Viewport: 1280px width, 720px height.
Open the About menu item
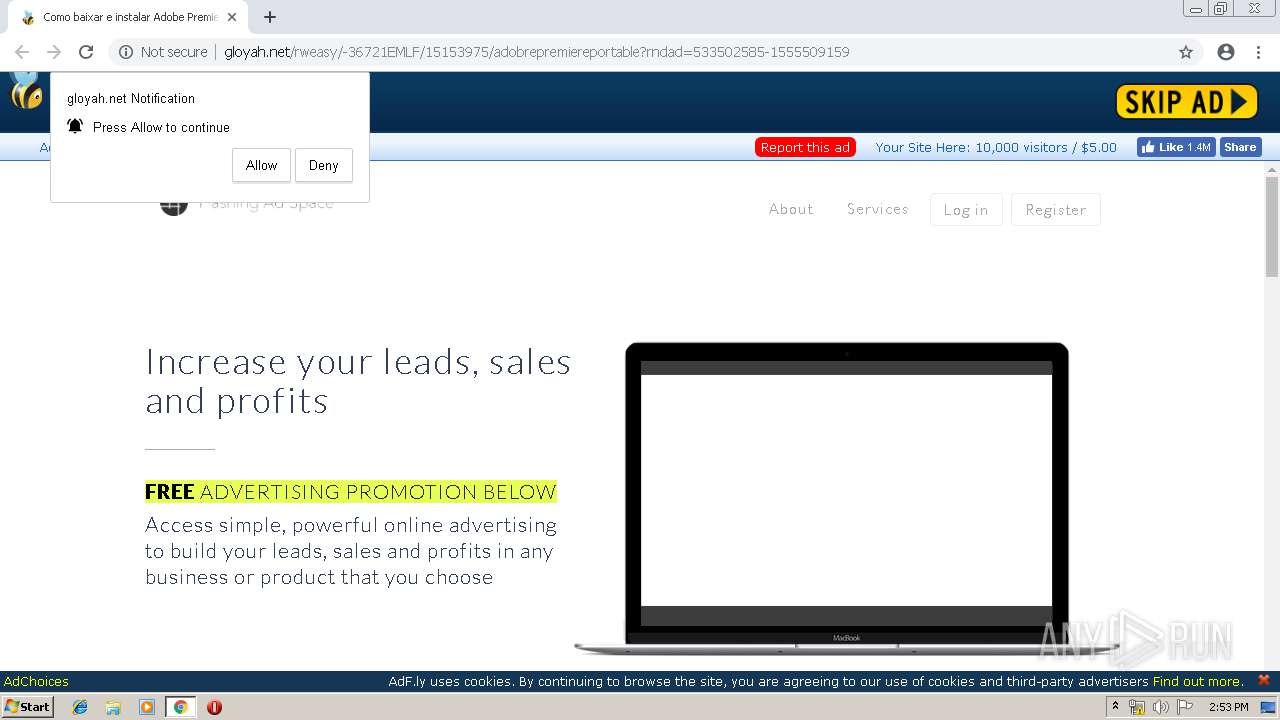point(791,209)
